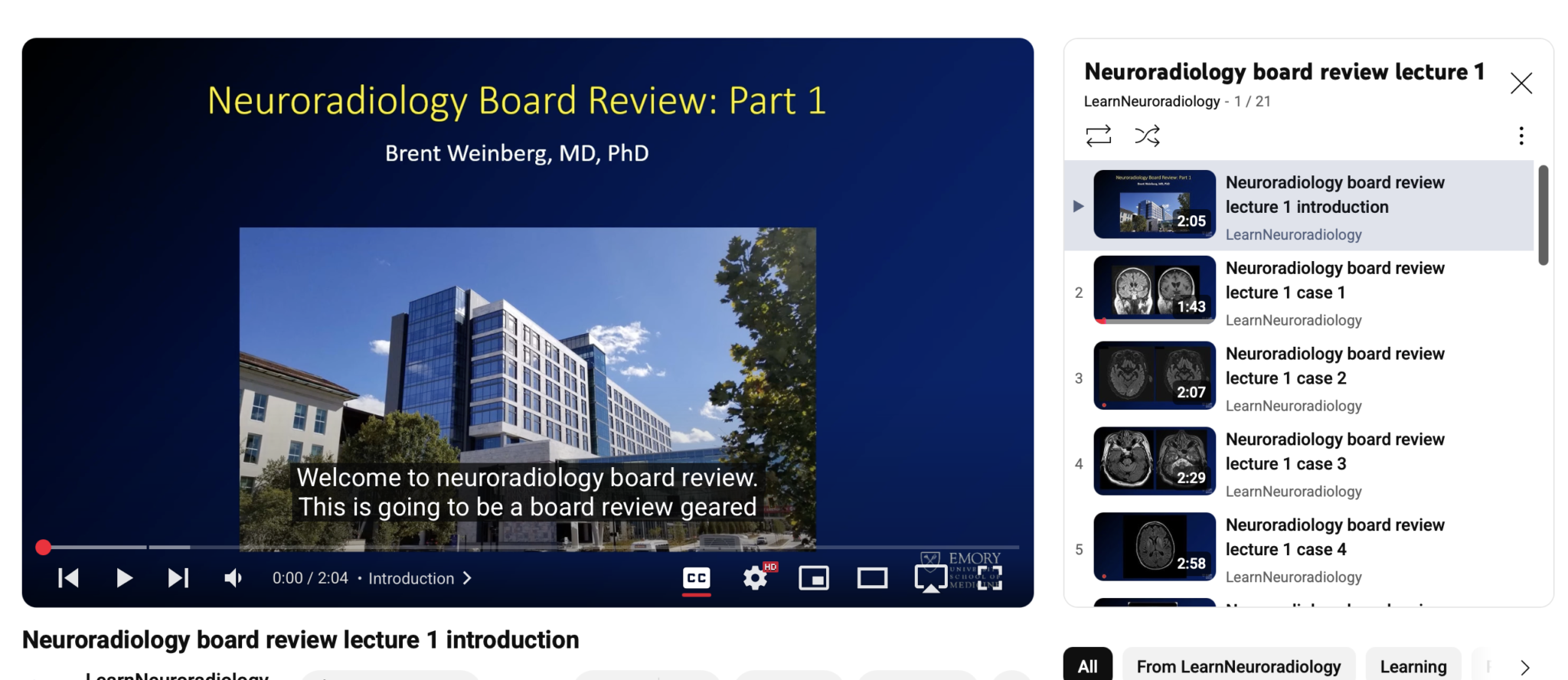This screenshot has height=680, width=1568.
Task: Enter fullscreen mode
Action: coord(989,578)
